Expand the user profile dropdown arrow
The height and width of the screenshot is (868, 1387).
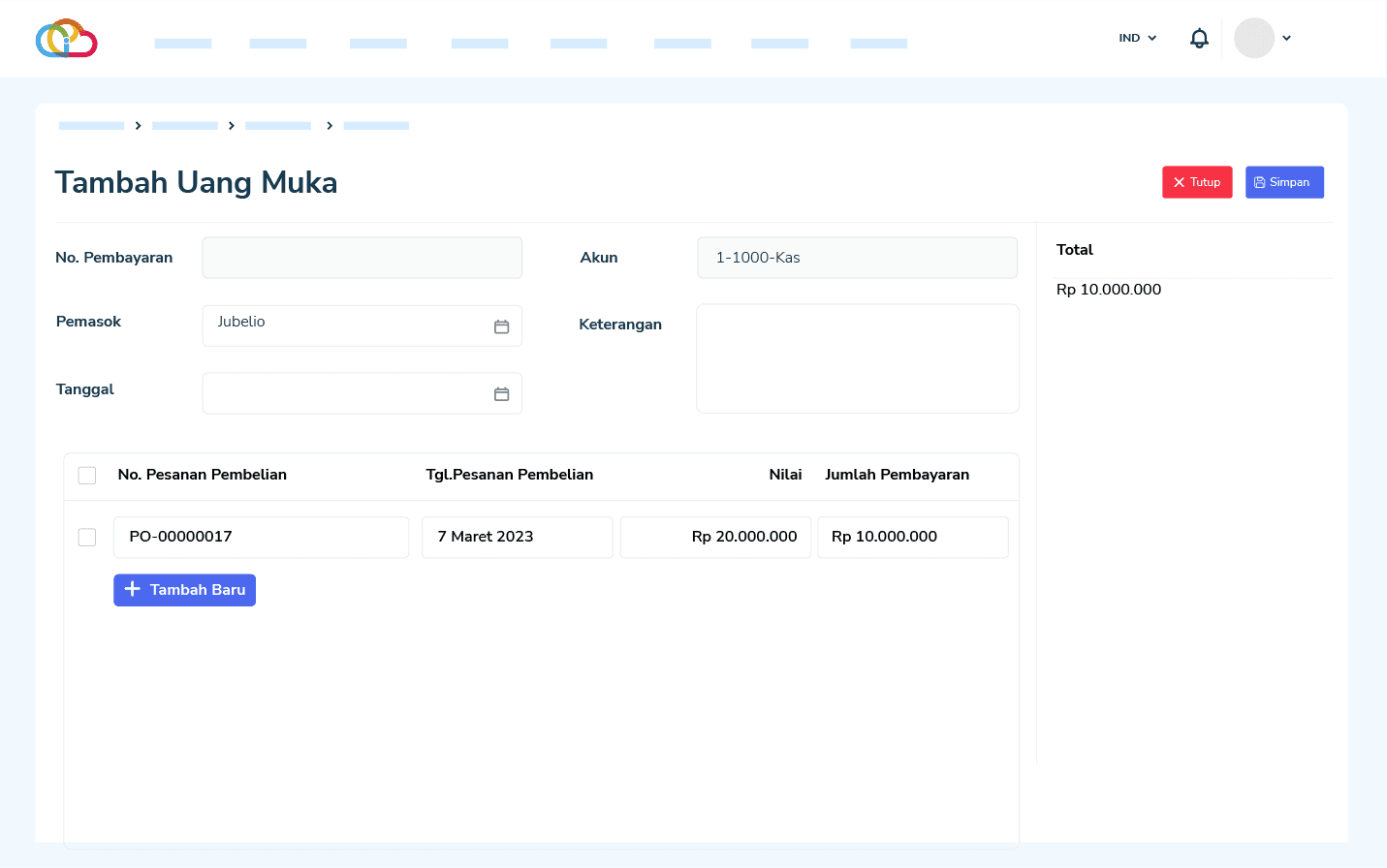pyautogui.click(x=1286, y=39)
